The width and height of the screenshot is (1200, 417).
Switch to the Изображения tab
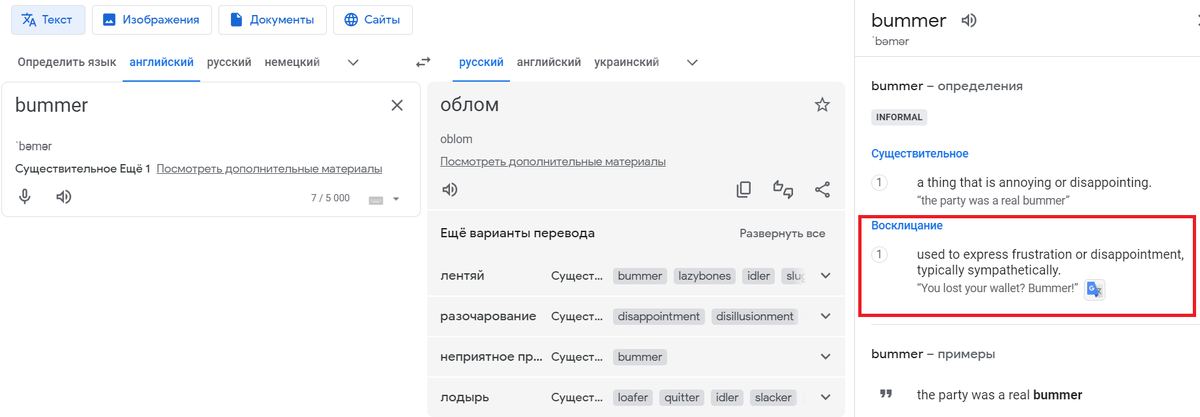click(x=152, y=19)
